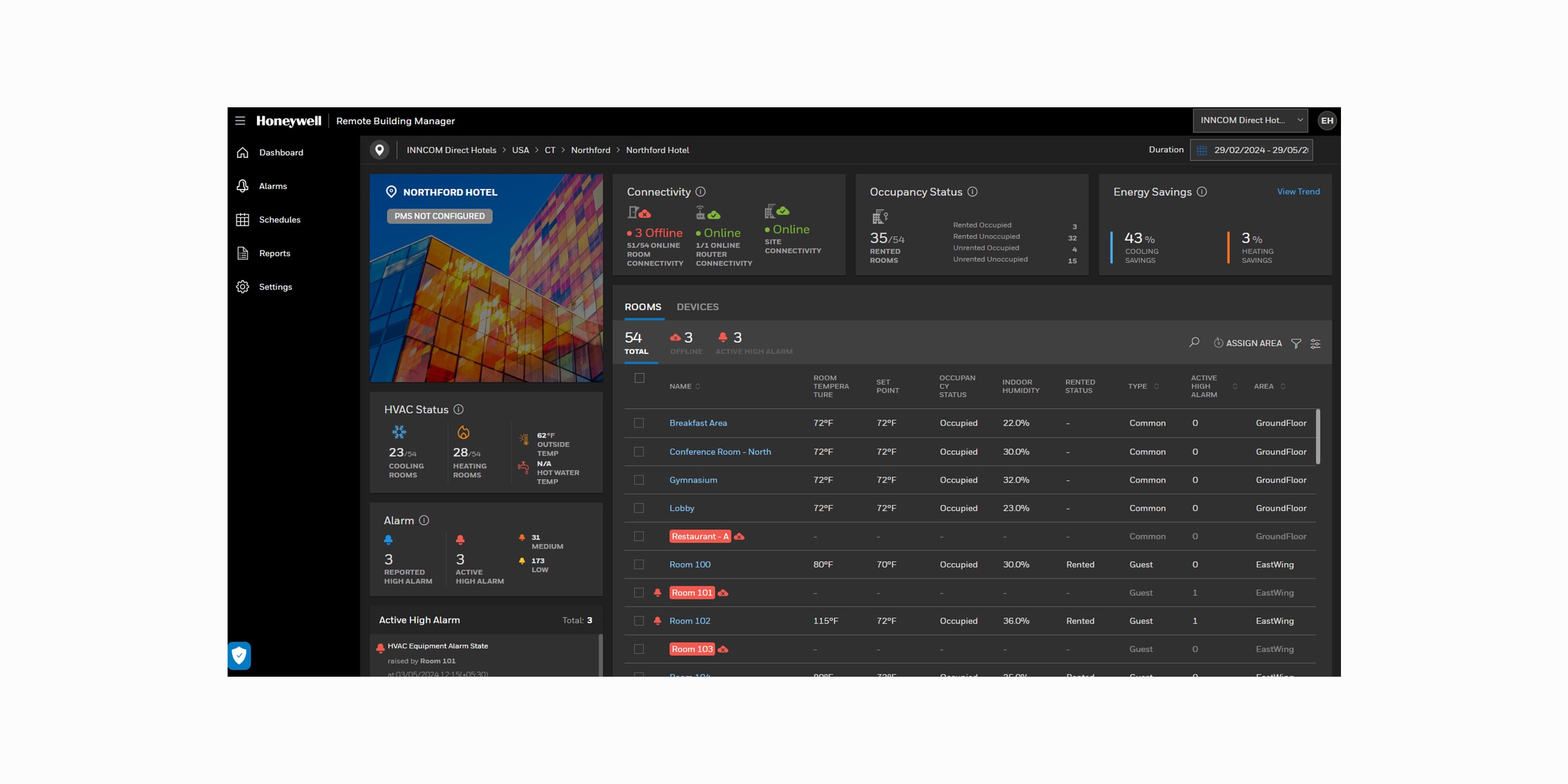Viewport: 1568px width, 784px height.
Task: Click the Alarm panel info icon
Action: tap(424, 520)
